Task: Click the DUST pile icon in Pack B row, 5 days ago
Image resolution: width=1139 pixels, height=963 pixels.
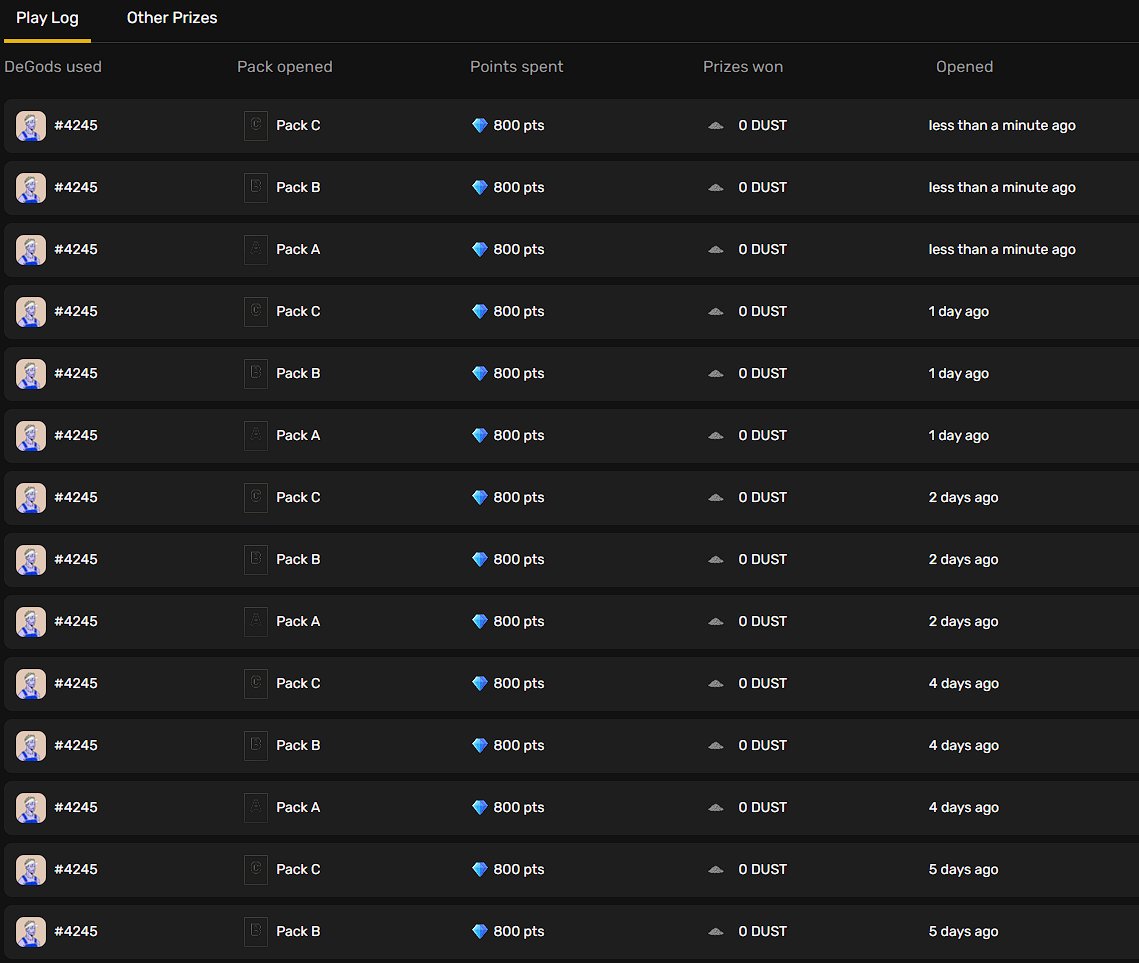Action: pos(716,931)
